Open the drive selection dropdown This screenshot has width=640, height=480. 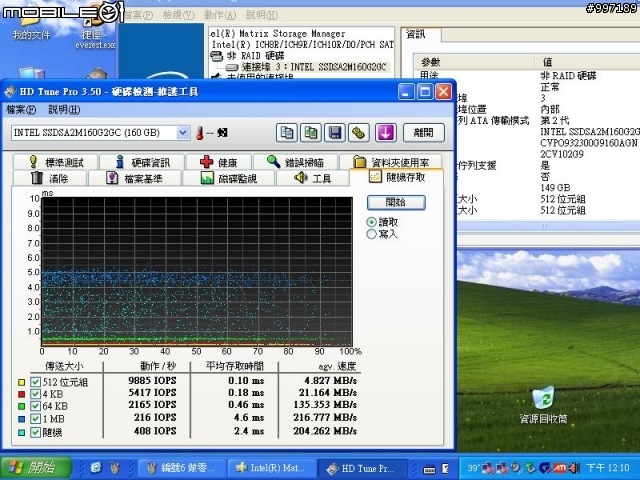point(183,133)
